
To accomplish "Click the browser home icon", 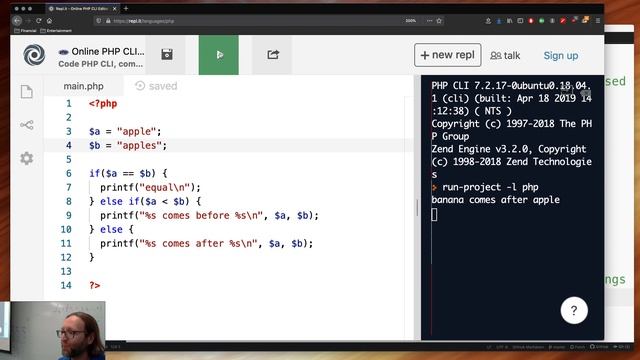I will tap(49, 21).
